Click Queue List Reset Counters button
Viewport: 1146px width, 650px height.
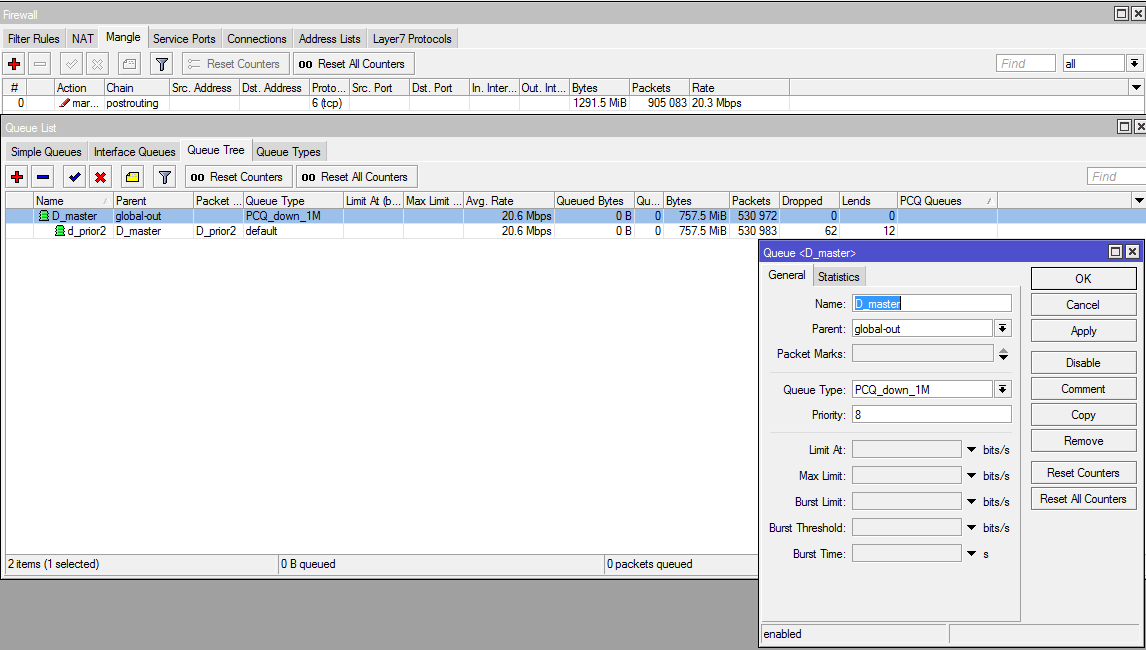238,176
